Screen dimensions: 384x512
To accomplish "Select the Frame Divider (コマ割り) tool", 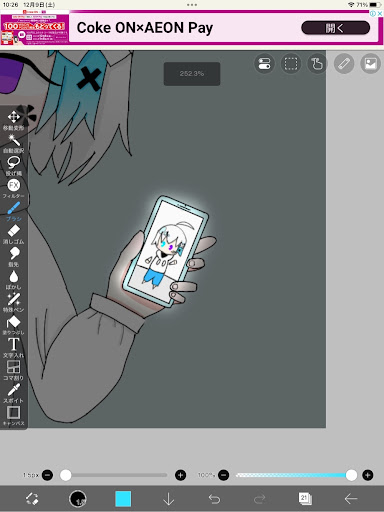I will [13, 371].
